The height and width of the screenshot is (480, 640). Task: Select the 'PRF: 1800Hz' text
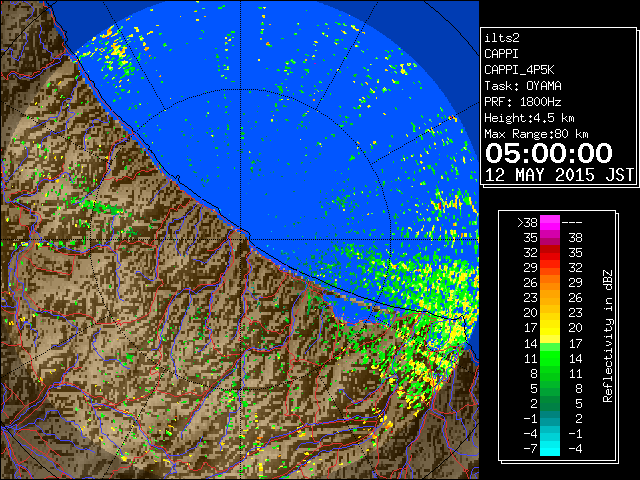pyautogui.click(x=523, y=102)
